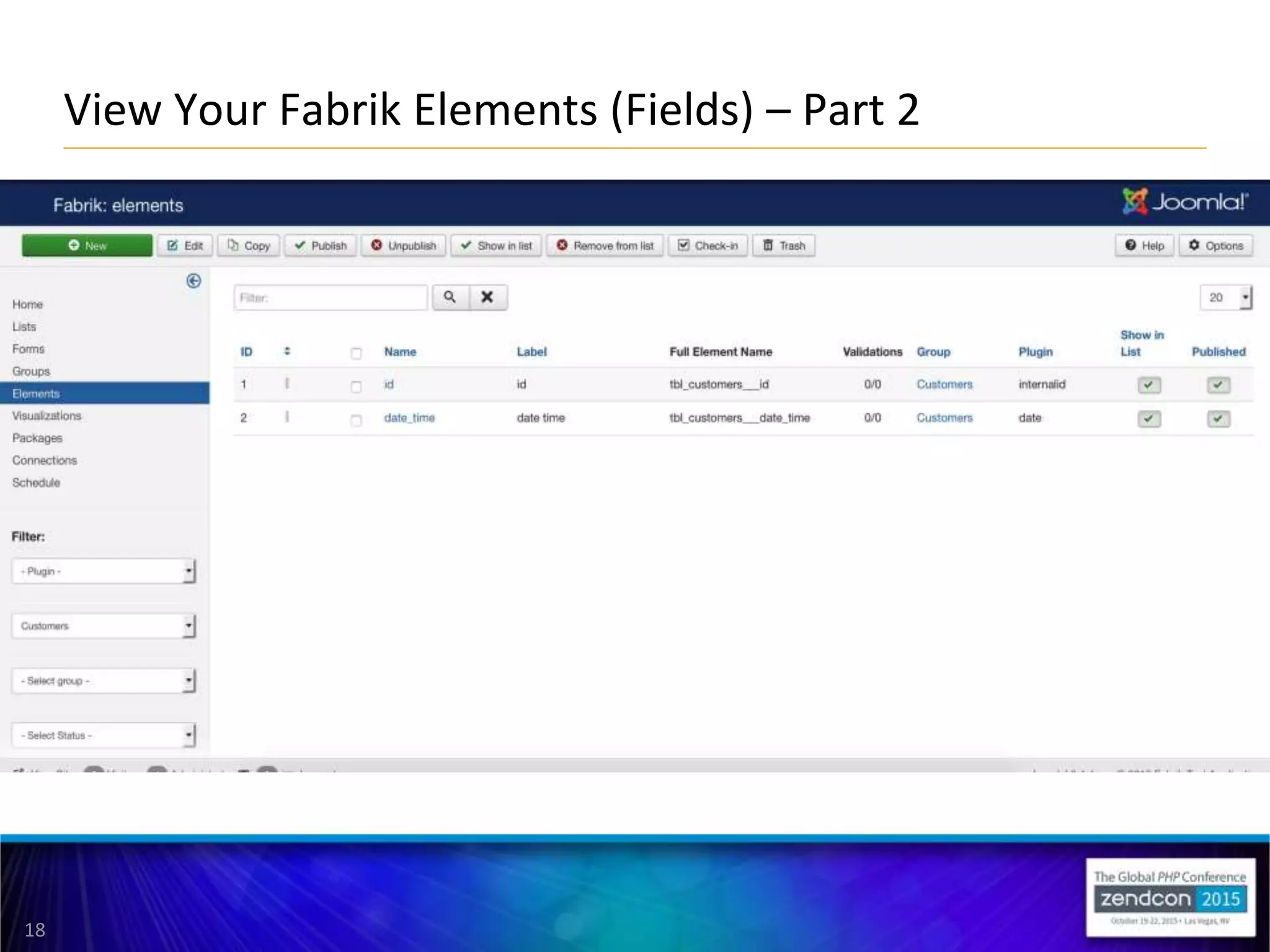Clear filter with the X icon

click(487, 297)
